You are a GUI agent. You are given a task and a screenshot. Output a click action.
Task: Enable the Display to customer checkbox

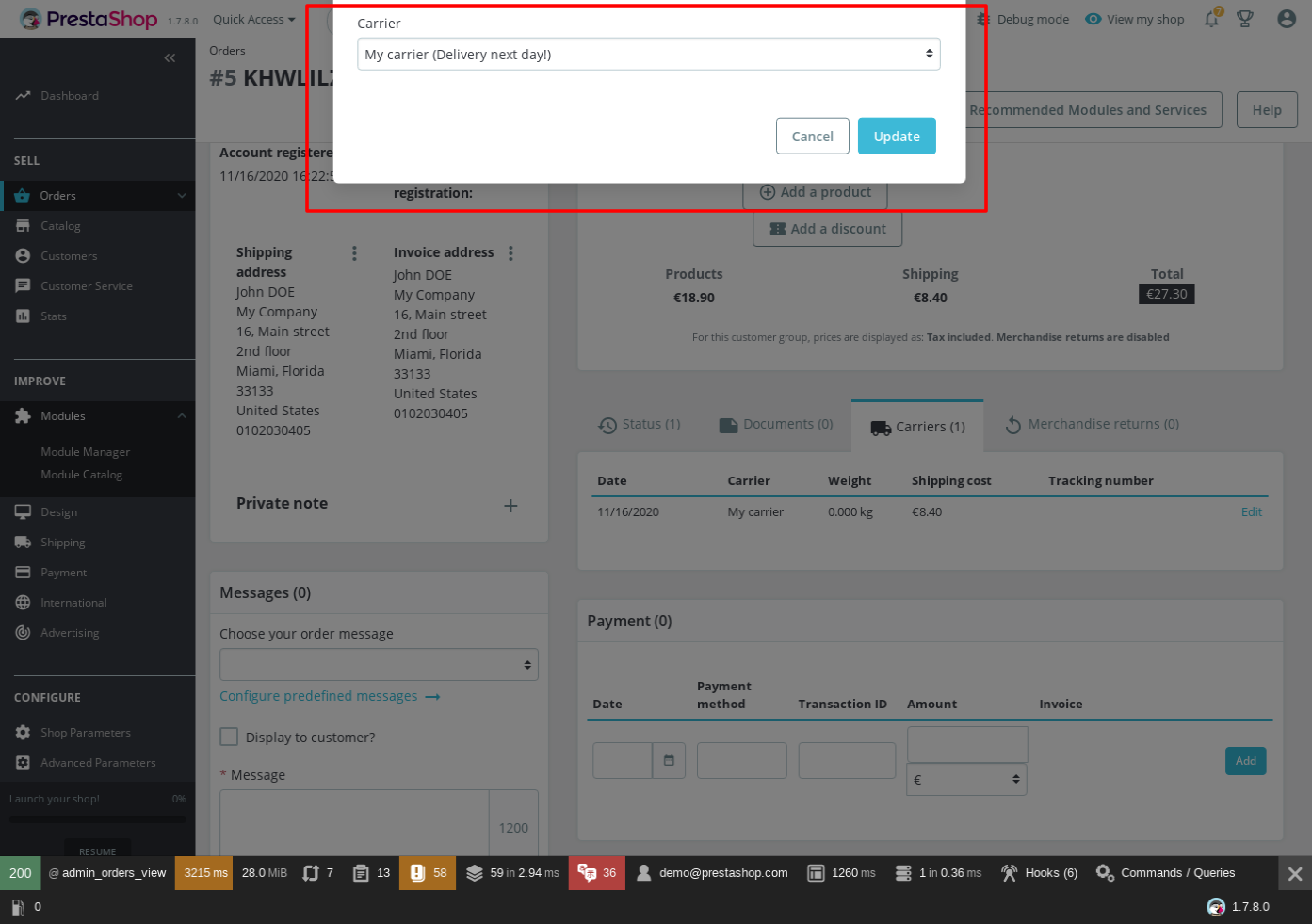point(229,737)
